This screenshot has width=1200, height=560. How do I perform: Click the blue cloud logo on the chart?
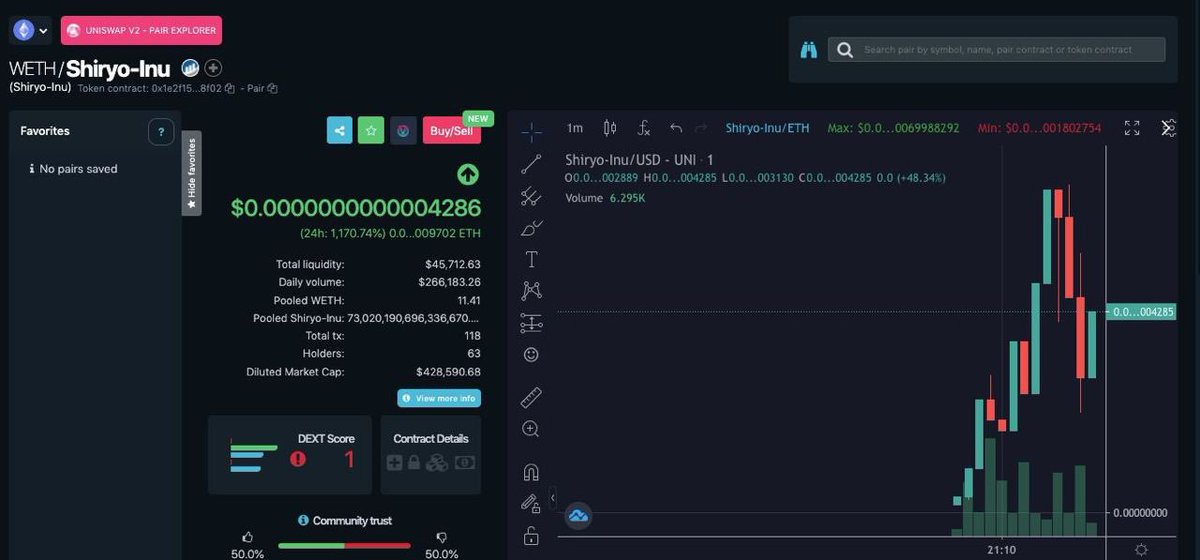tap(578, 516)
